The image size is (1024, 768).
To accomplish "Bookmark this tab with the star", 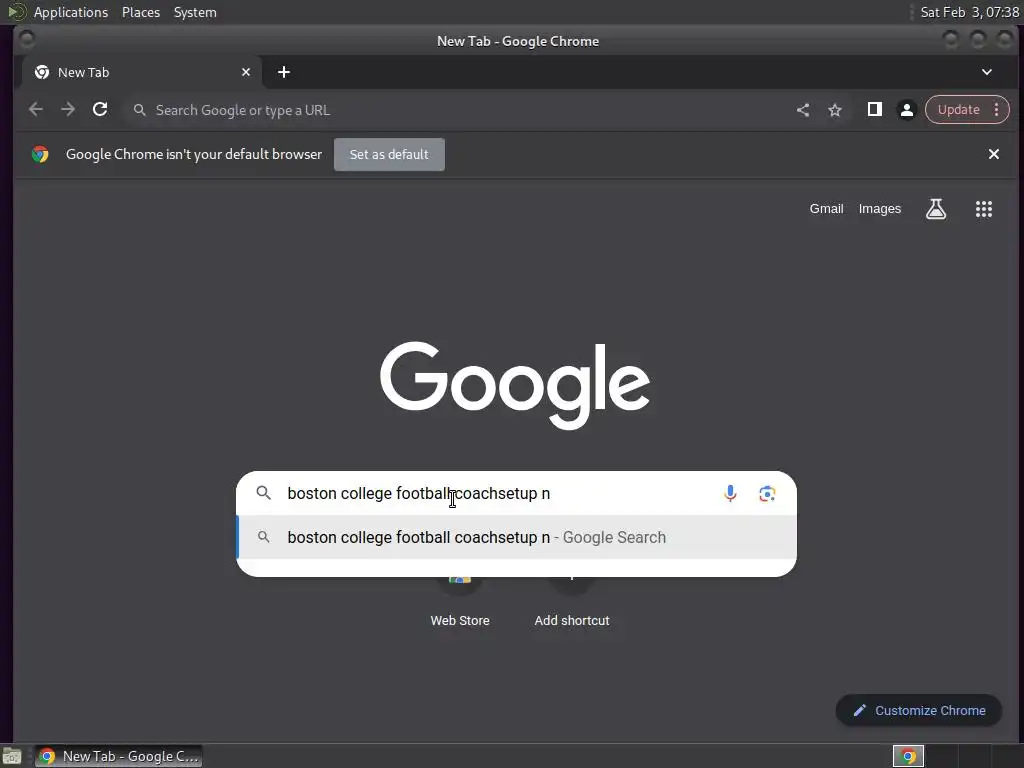I will [x=835, y=110].
